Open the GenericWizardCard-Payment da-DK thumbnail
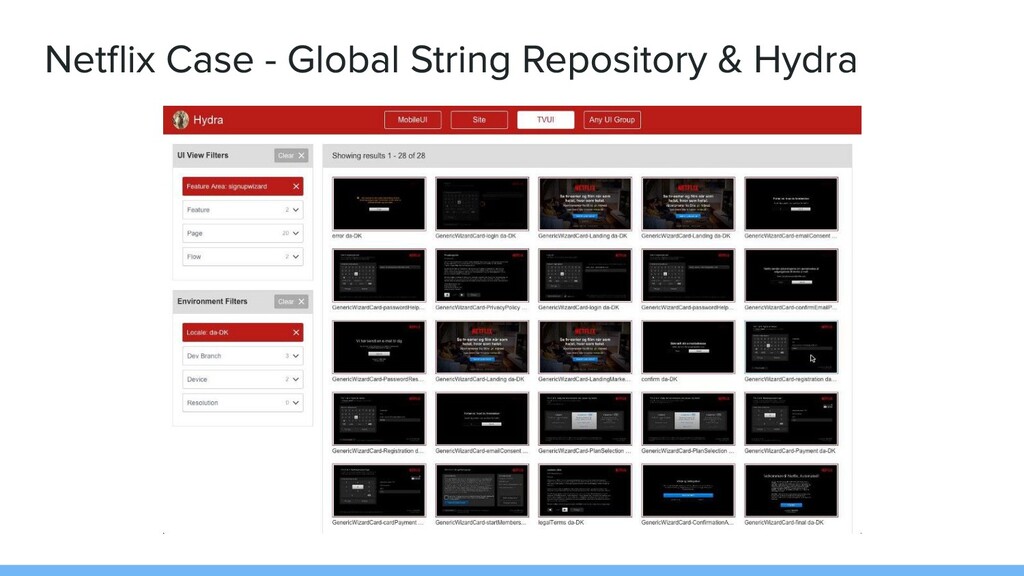Viewport: 1024px width, 576px height. [791, 419]
